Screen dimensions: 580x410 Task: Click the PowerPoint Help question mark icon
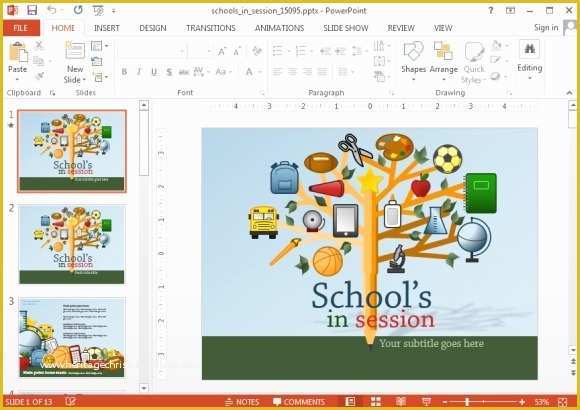point(491,11)
